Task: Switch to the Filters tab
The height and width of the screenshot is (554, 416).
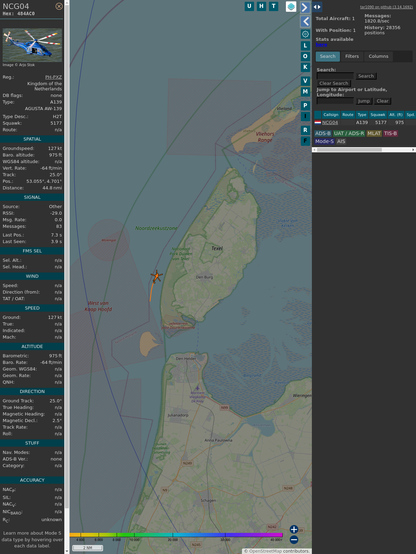Action: point(352,56)
